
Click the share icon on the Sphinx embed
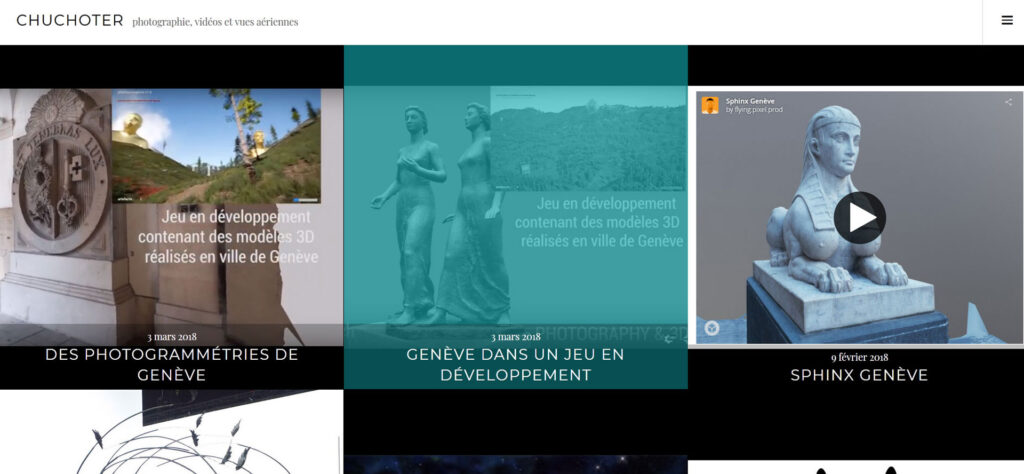[1008, 102]
